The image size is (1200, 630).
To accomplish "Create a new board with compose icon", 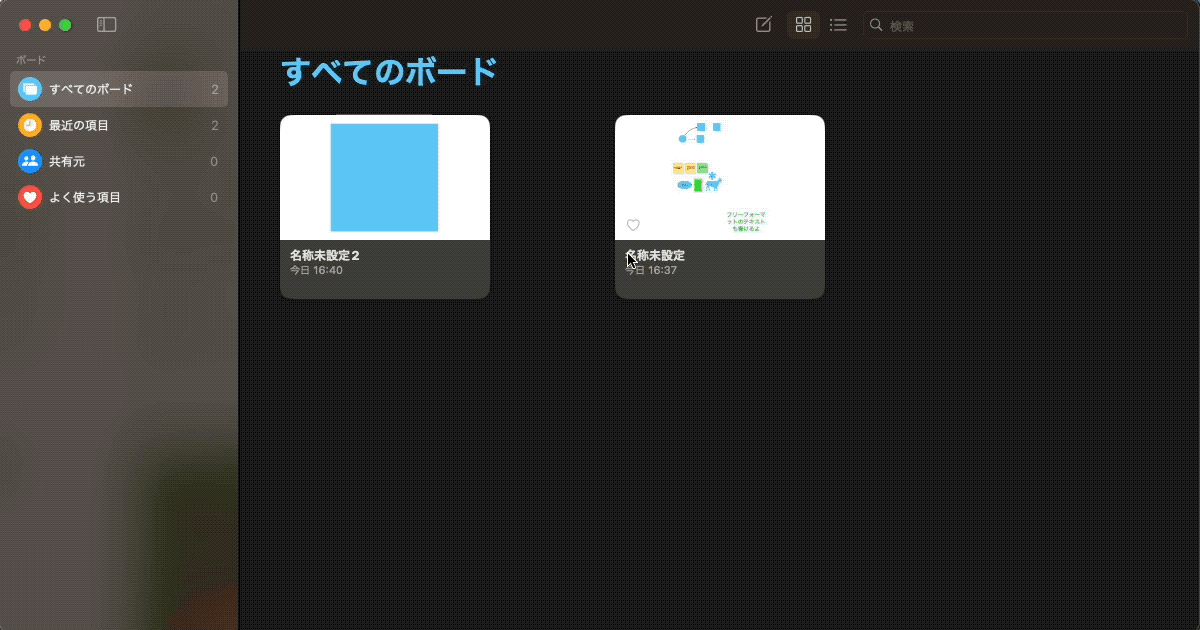I will click(x=763, y=25).
